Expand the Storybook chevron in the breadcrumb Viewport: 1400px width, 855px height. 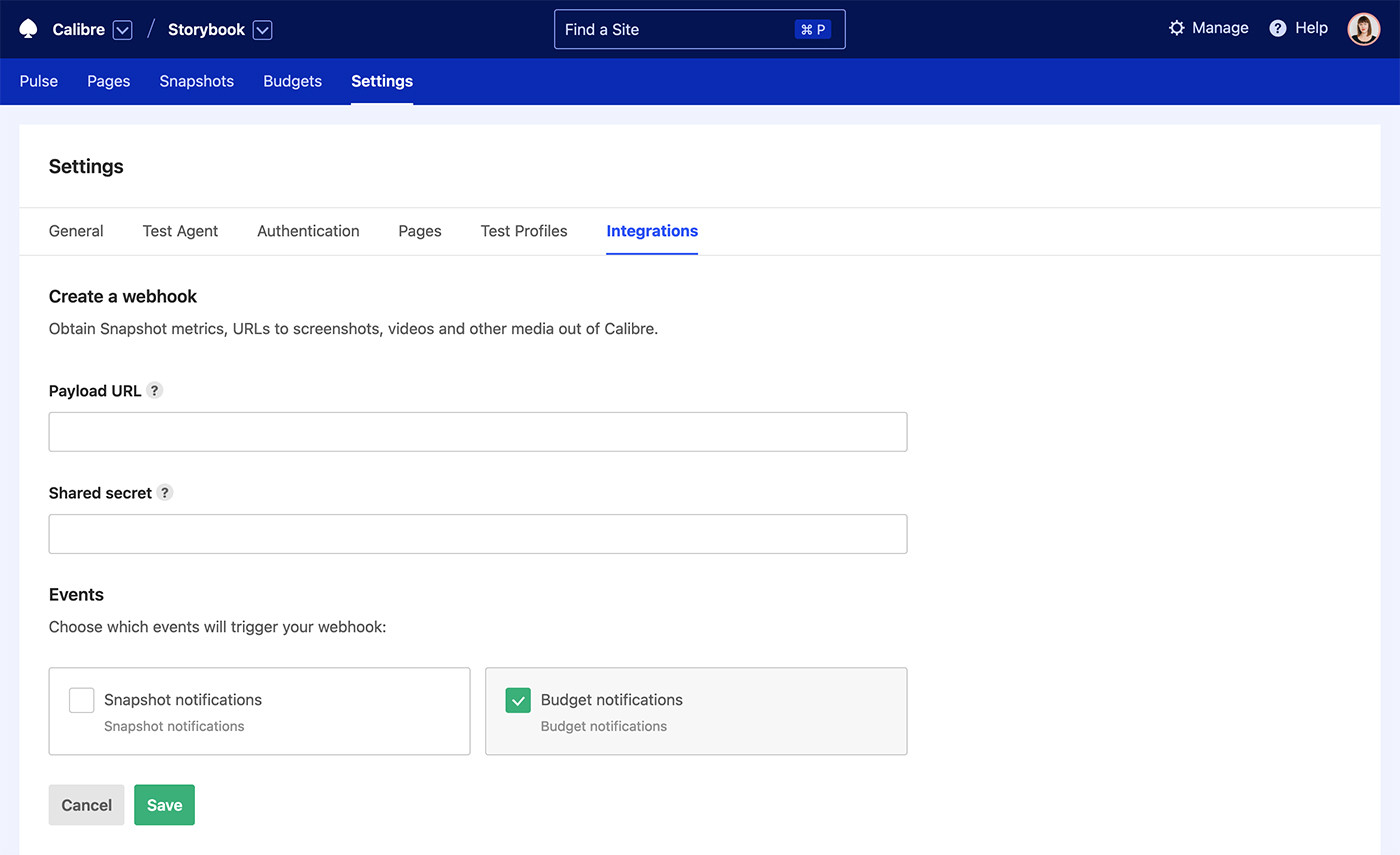pyautogui.click(x=262, y=29)
